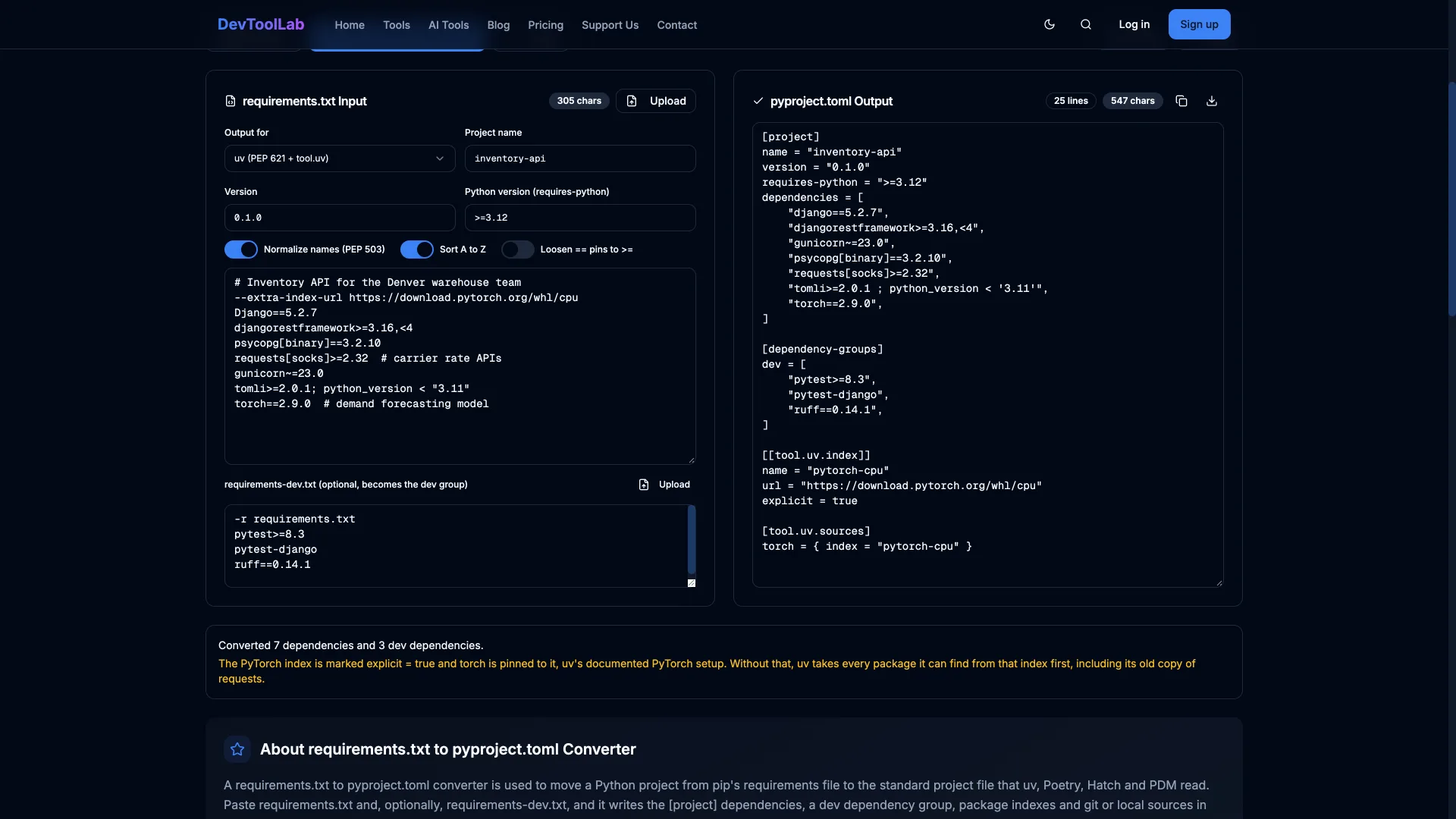Click the Version input field
The height and width of the screenshot is (819, 1456).
(x=340, y=218)
